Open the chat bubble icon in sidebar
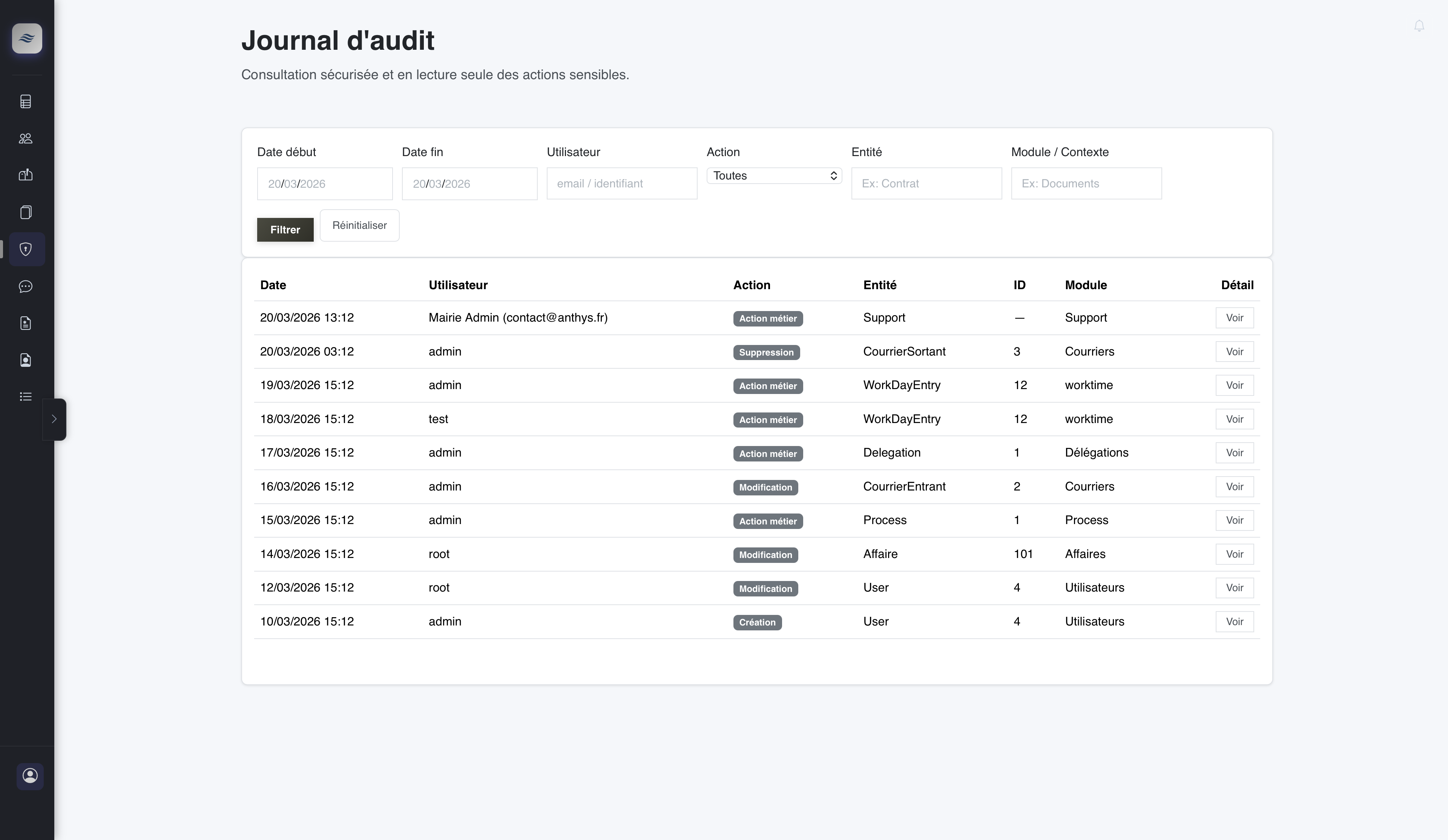Screen dimensions: 1448x840 pyautogui.click(x=25, y=286)
